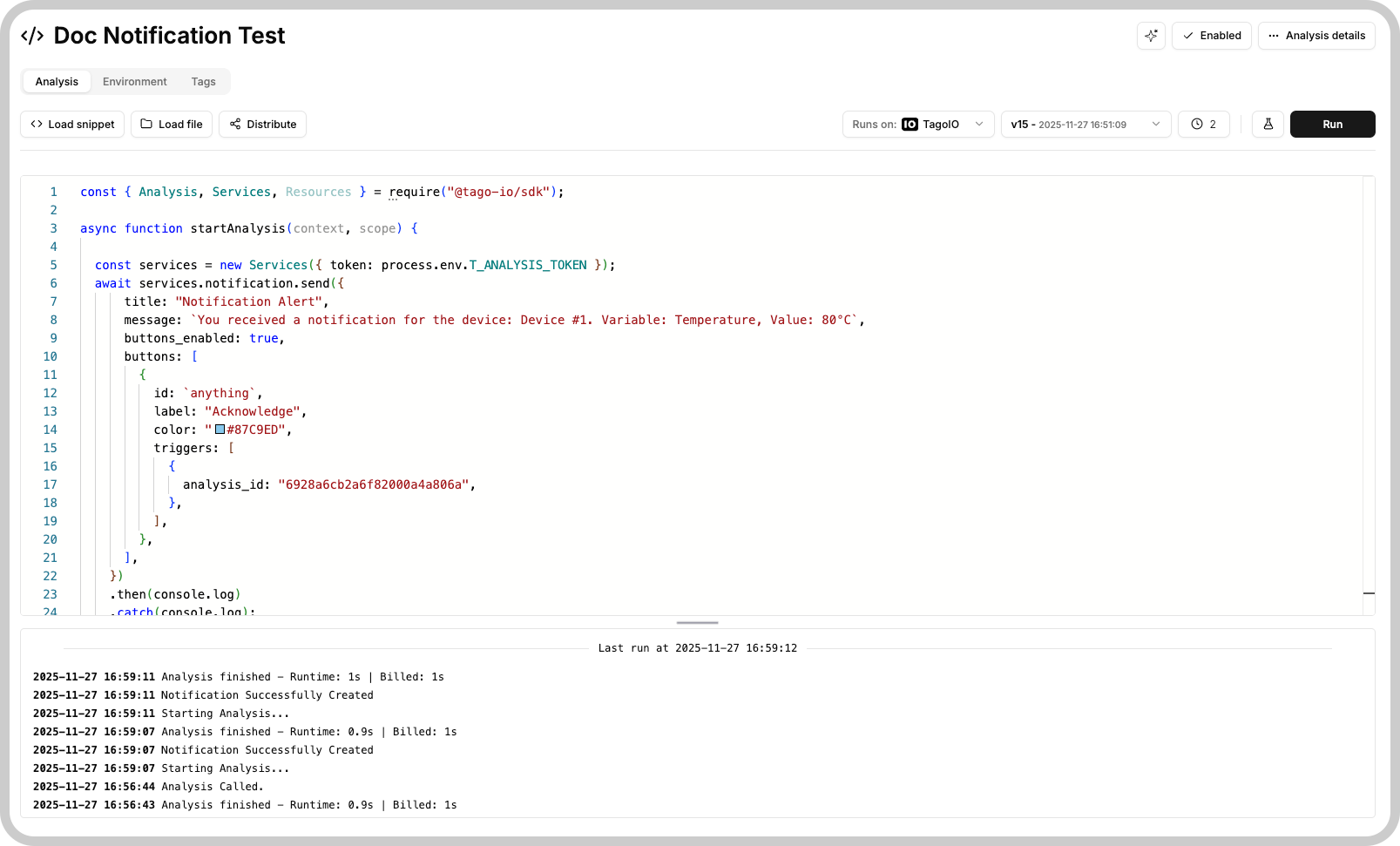Switch to the Environment tab

[x=135, y=82]
